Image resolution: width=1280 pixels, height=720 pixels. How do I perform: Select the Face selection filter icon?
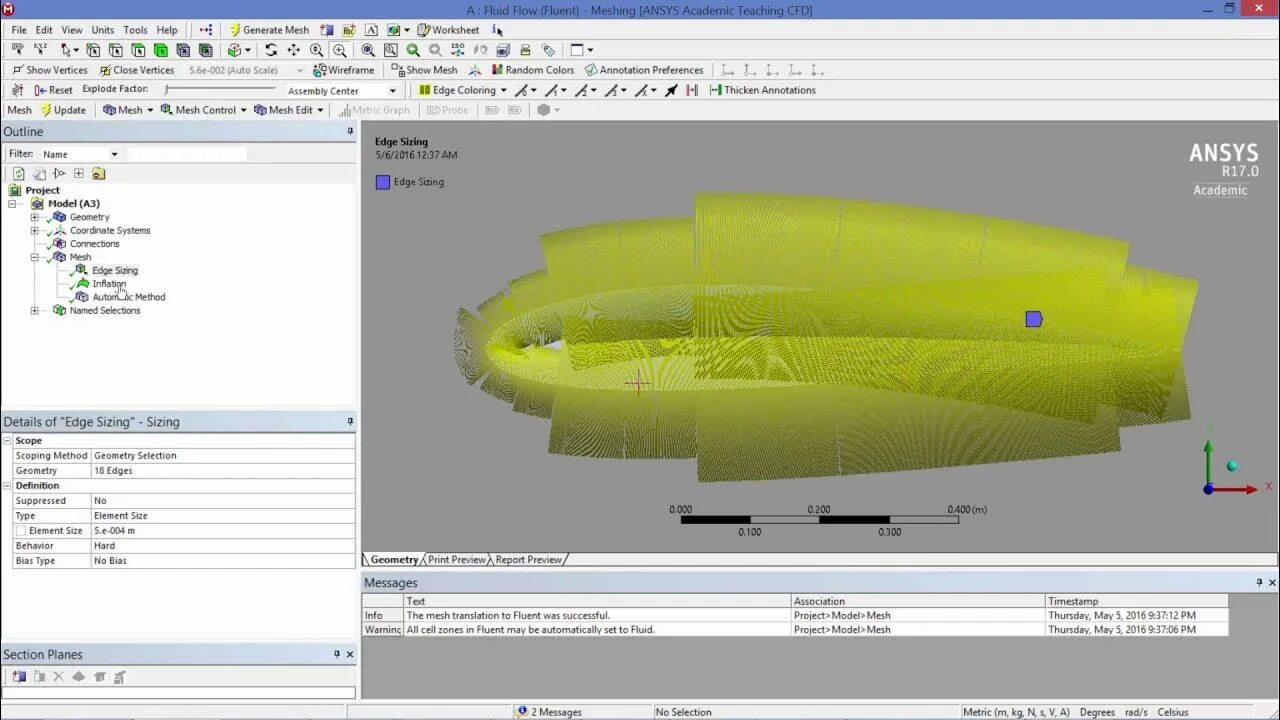coord(139,50)
